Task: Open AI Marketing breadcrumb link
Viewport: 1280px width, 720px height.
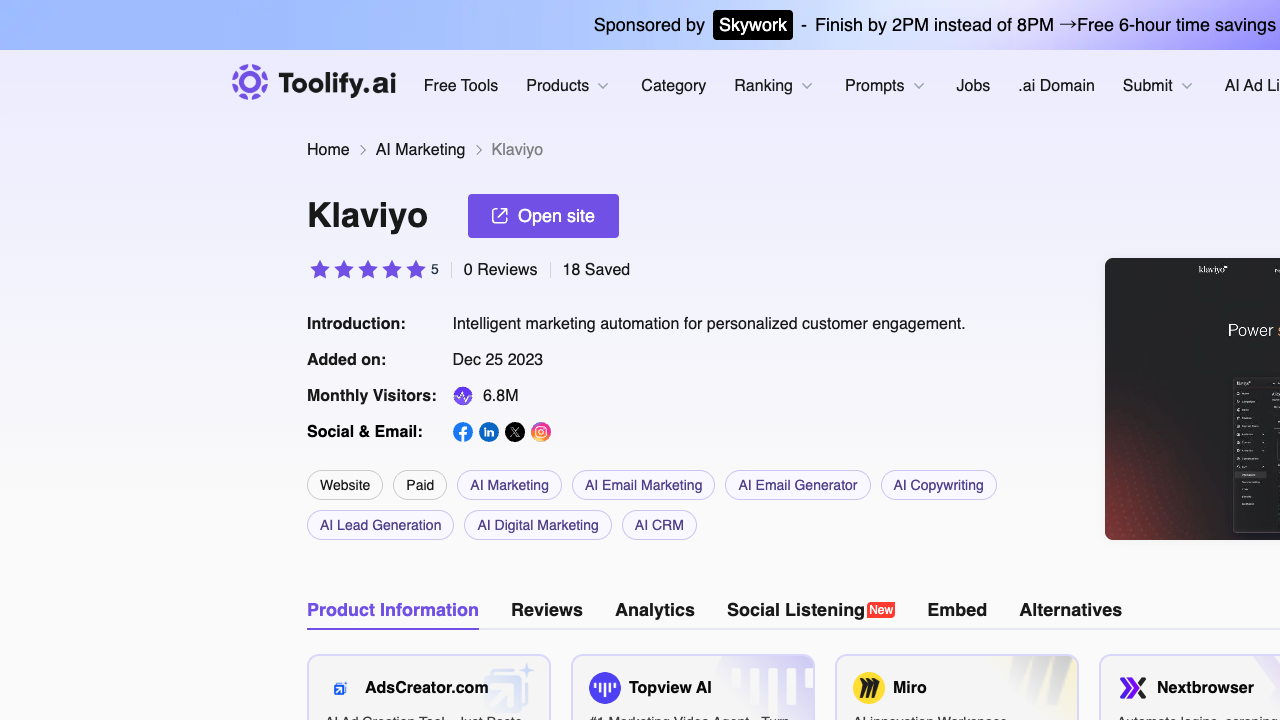Action: [x=420, y=150]
